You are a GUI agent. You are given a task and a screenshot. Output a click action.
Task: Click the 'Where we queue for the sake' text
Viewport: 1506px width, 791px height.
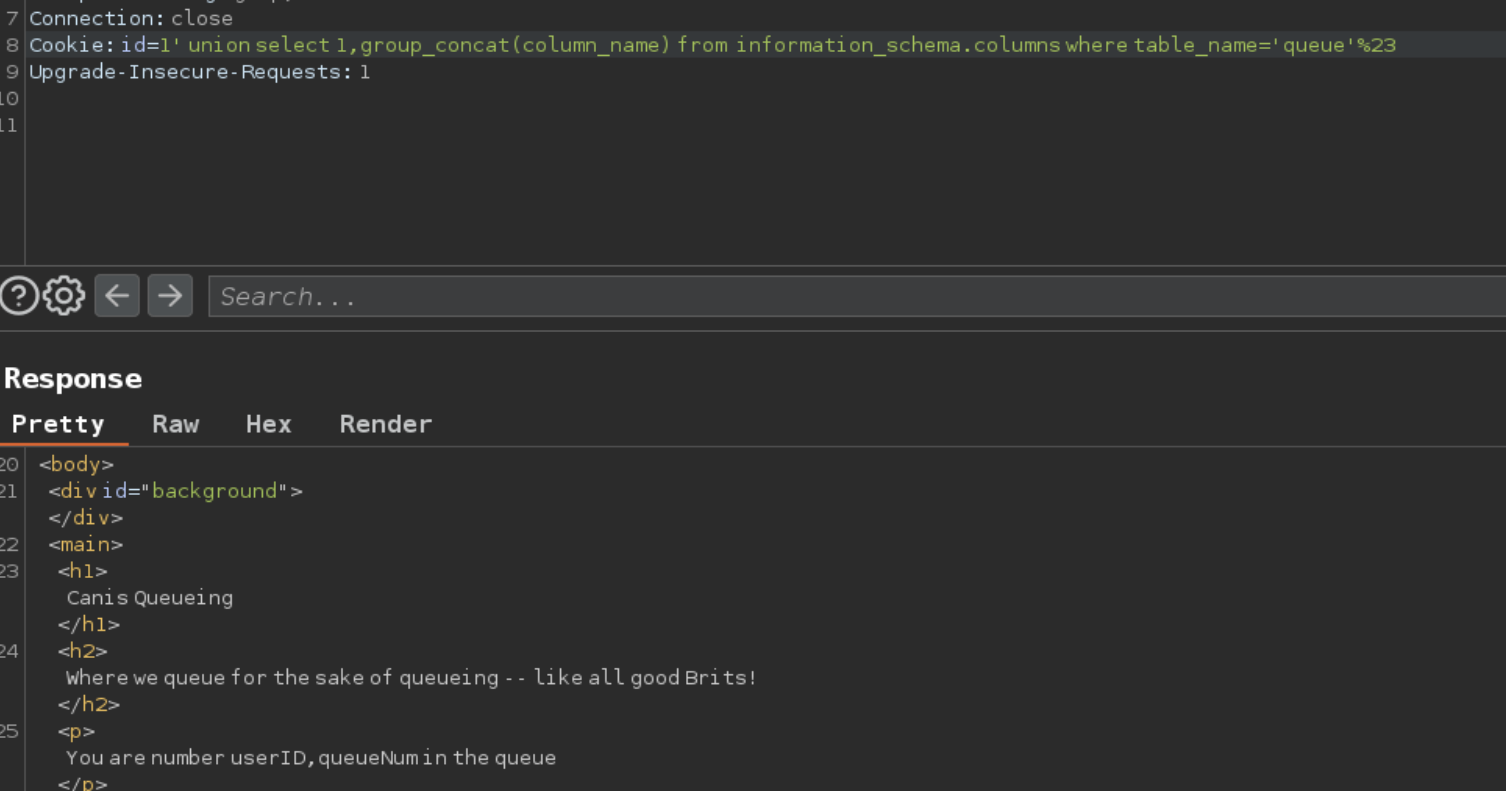pos(411,678)
